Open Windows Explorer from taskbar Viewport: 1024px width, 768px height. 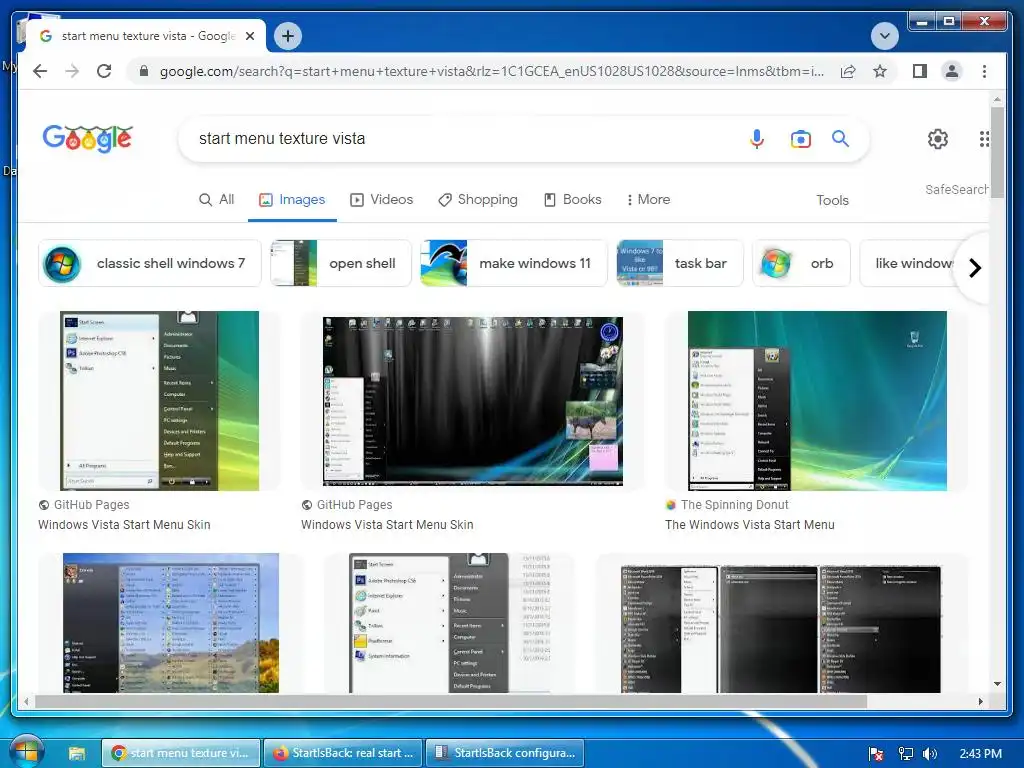pos(77,754)
